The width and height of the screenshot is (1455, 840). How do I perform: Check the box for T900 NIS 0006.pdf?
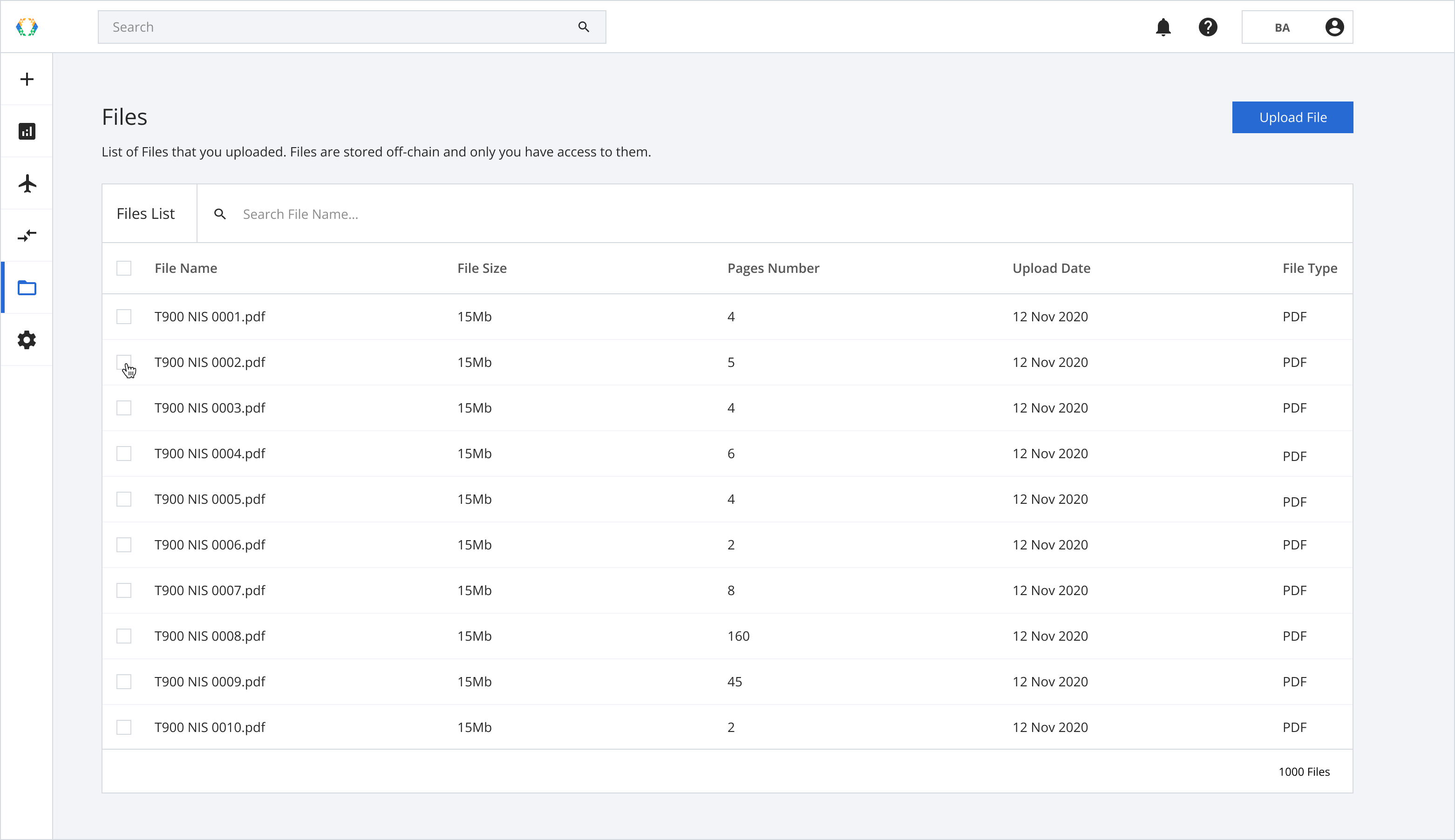click(124, 545)
